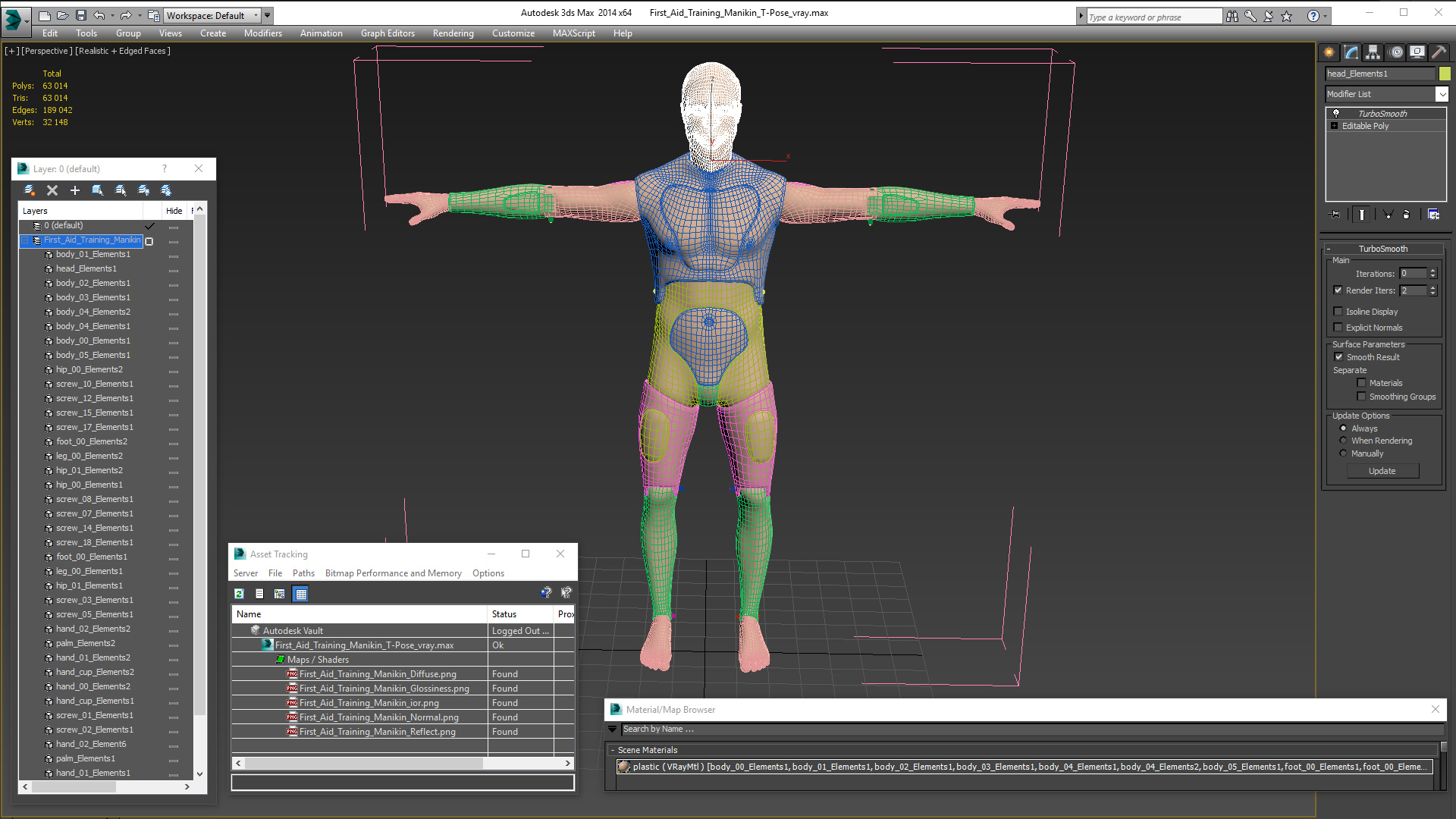
Task: Toggle TurboSmooth modifier lightbulb on/off
Action: point(1336,114)
